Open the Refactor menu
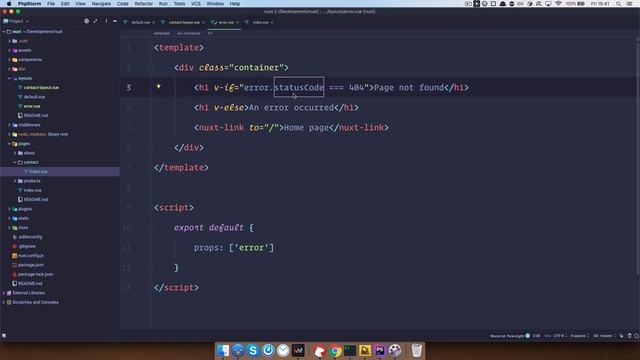The width and height of the screenshot is (640, 360). pos(144,4)
